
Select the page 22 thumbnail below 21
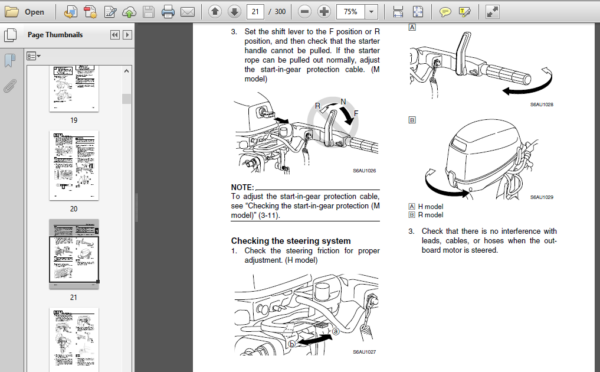click(x=74, y=340)
